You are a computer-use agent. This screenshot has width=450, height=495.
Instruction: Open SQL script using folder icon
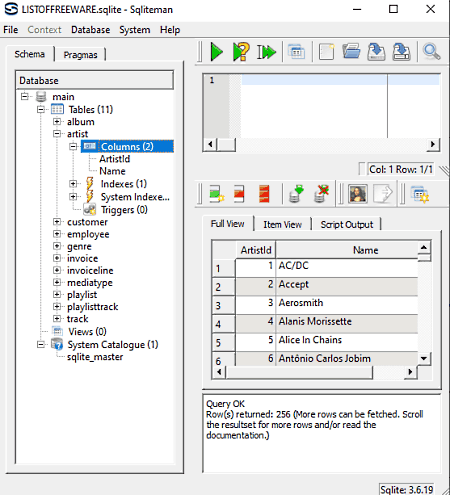pyautogui.click(x=351, y=52)
